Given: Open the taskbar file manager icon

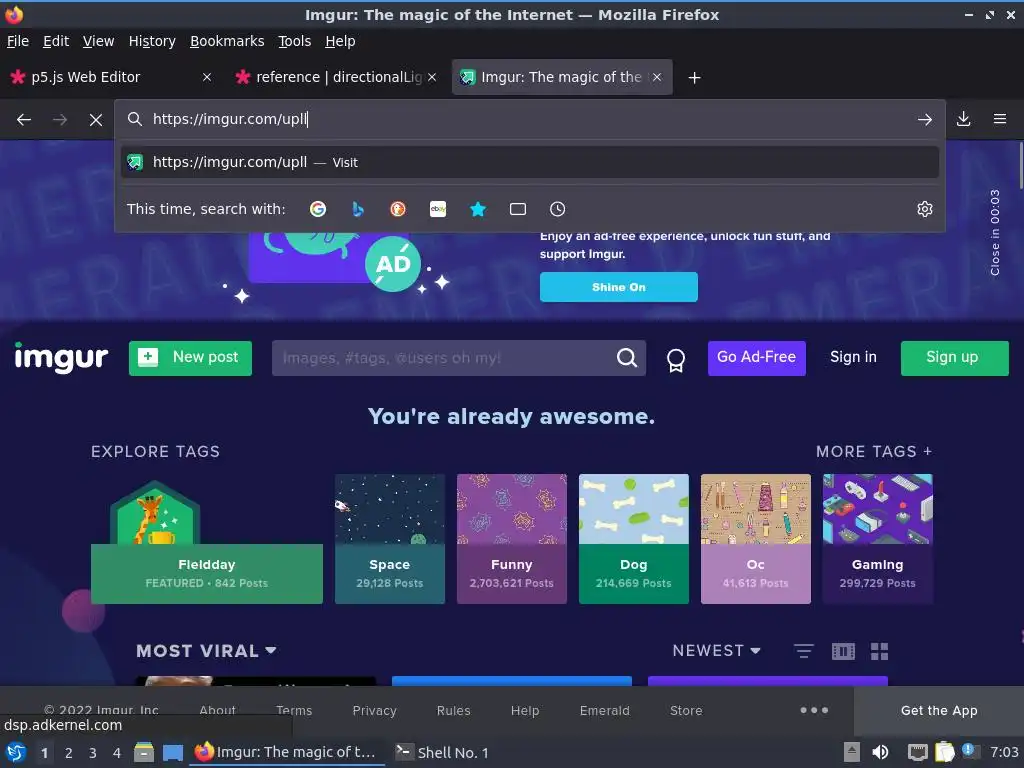Looking at the screenshot, I should pos(144,752).
